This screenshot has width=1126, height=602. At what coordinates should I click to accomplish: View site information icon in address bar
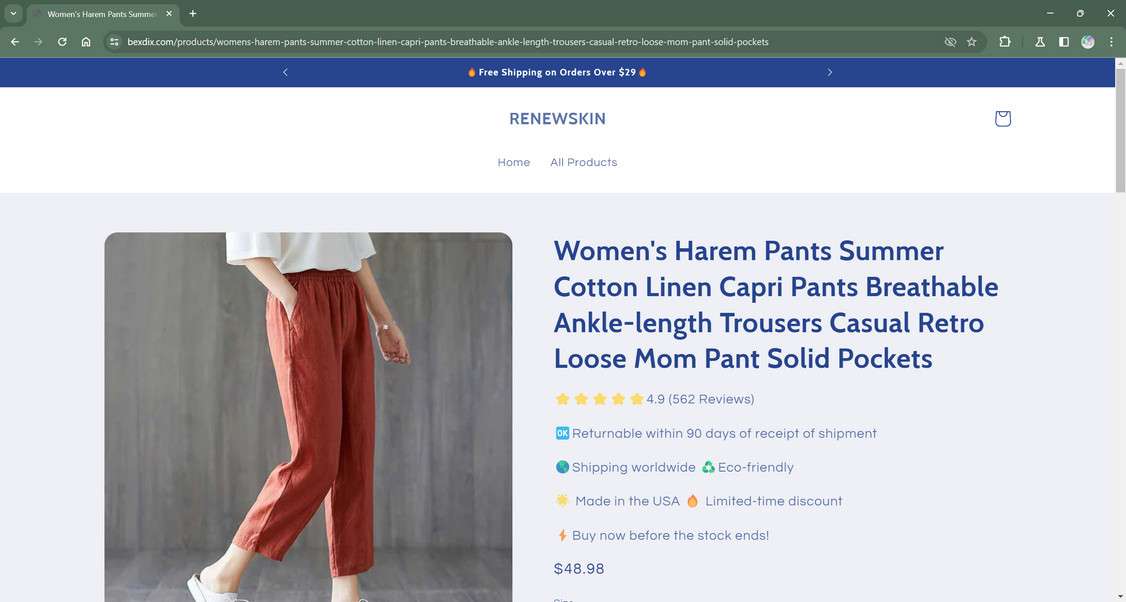(113, 42)
